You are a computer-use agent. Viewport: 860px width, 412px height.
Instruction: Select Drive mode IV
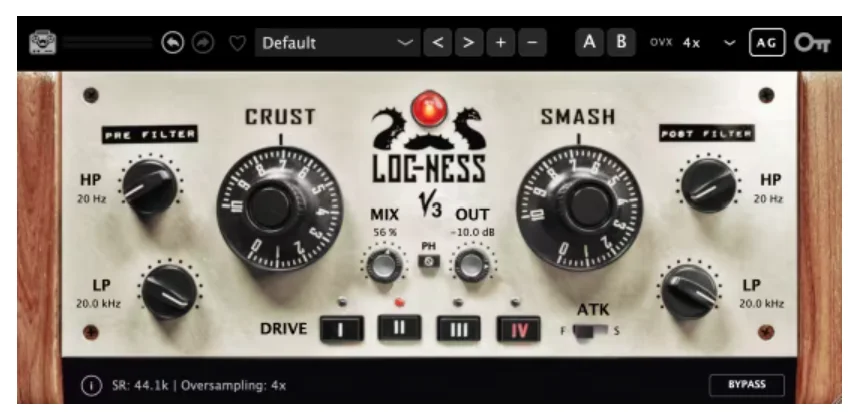pos(519,330)
